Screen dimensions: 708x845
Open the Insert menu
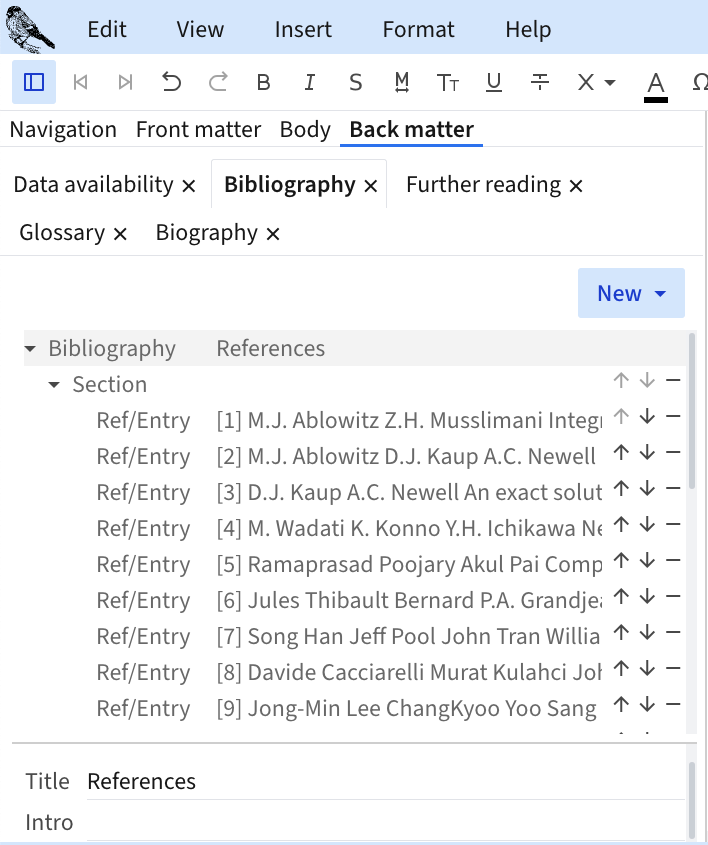coord(303,29)
